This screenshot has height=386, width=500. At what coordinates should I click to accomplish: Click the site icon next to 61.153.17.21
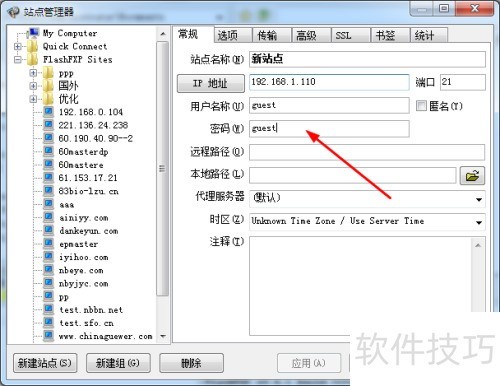pyautogui.click(x=48, y=177)
